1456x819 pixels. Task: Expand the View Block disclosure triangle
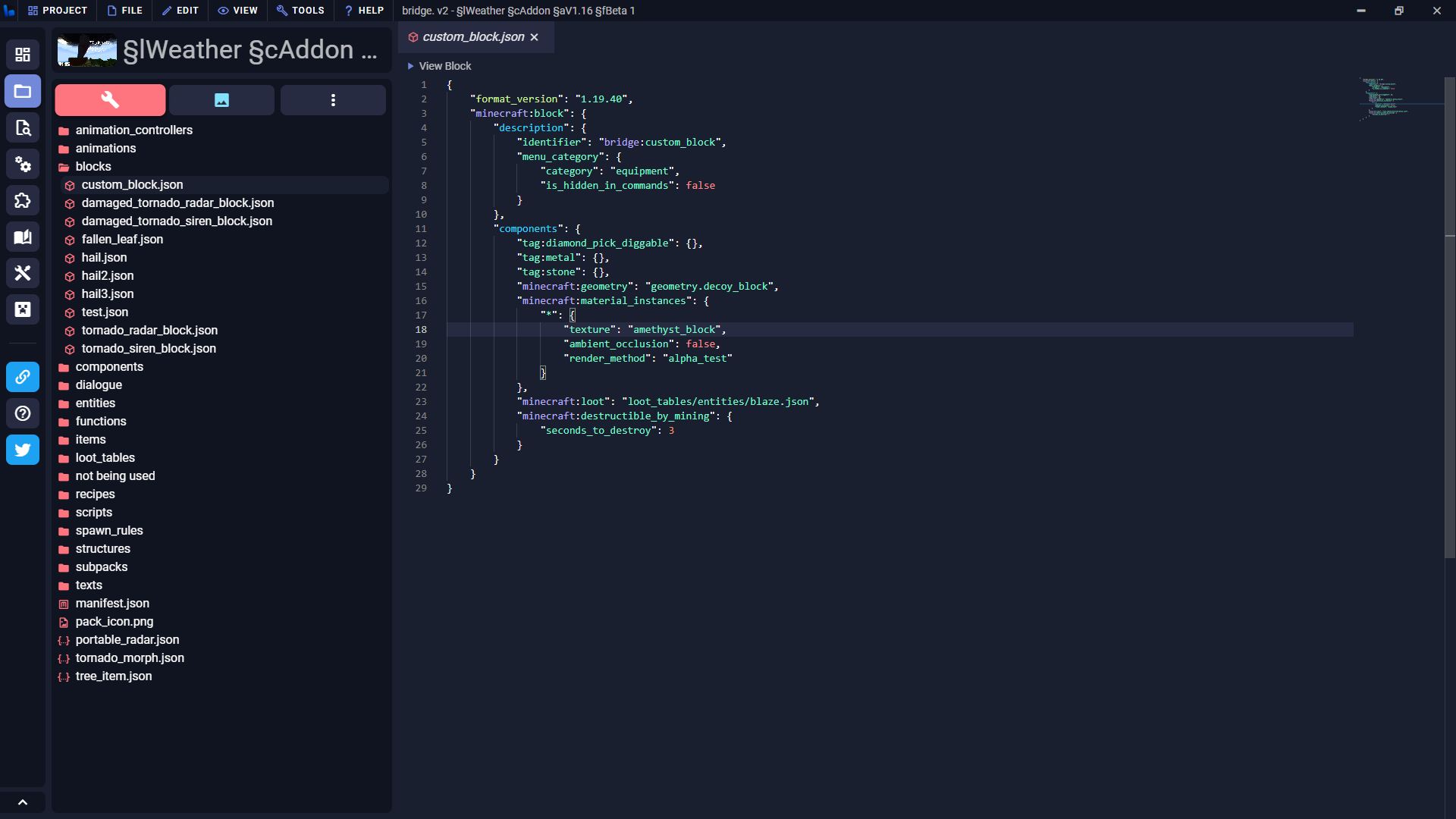point(411,66)
